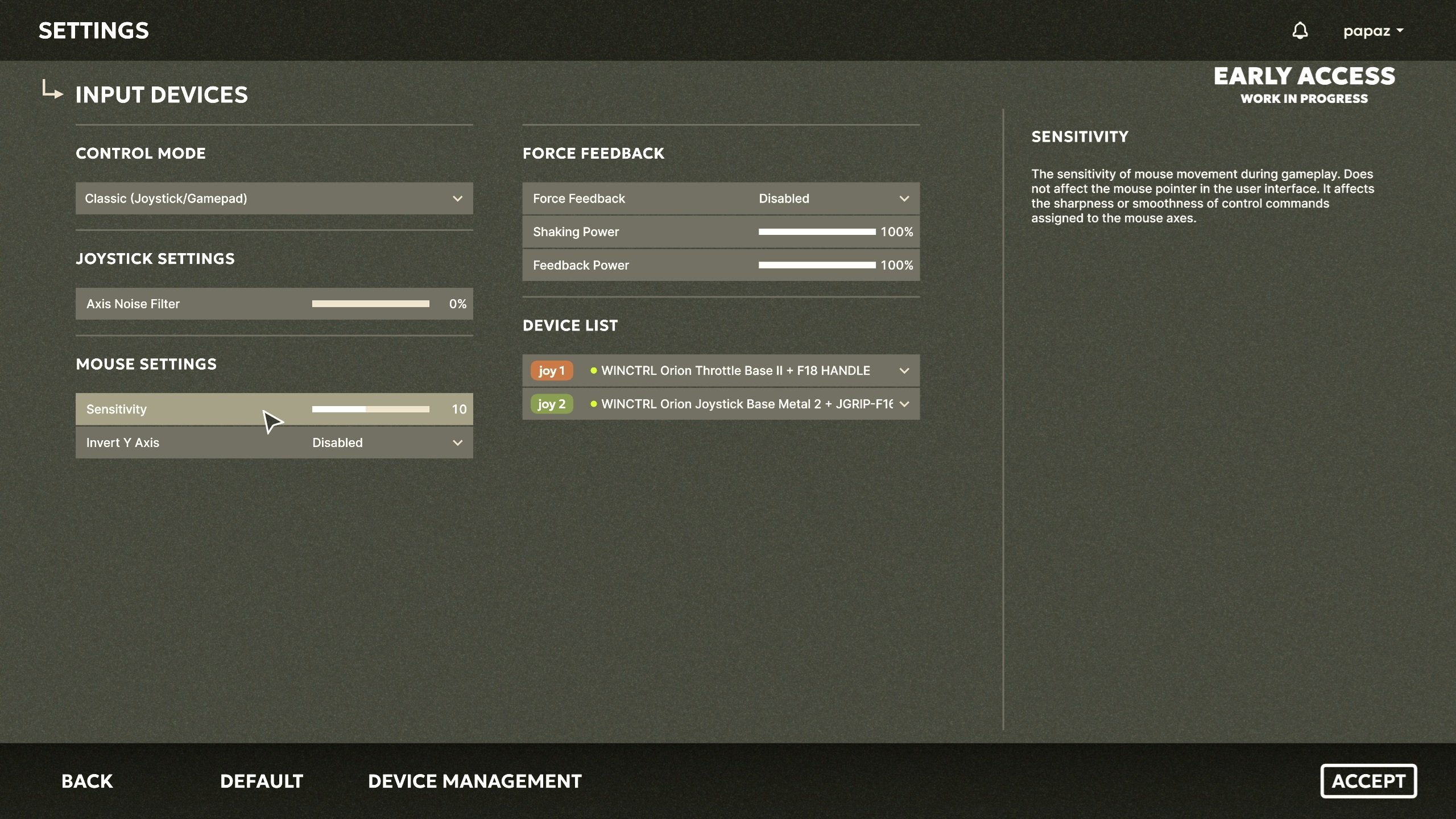Open the Control Mode dropdown
This screenshot has width=1456, height=819.
(274, 198)
